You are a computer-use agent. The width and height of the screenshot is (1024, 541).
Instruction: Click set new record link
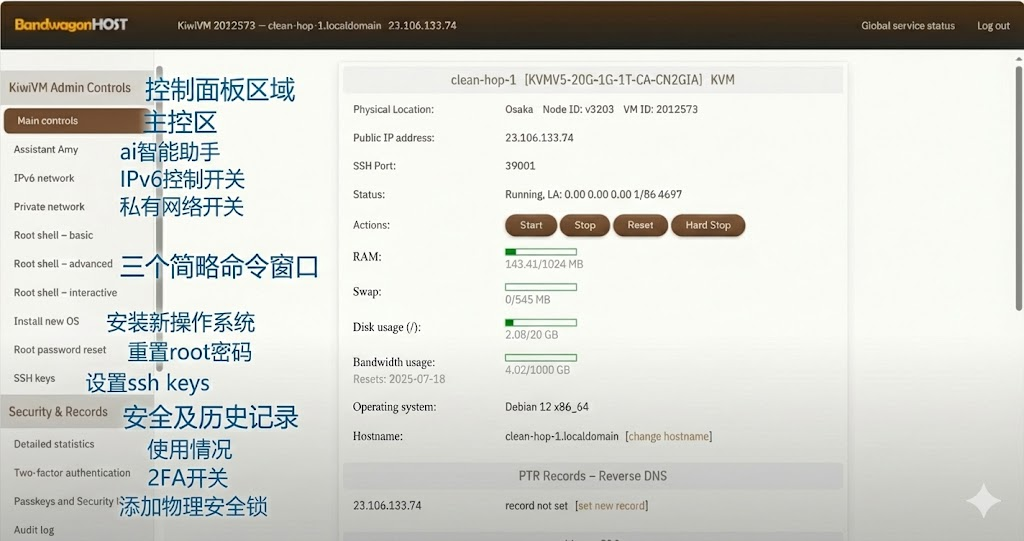point(611,506)
